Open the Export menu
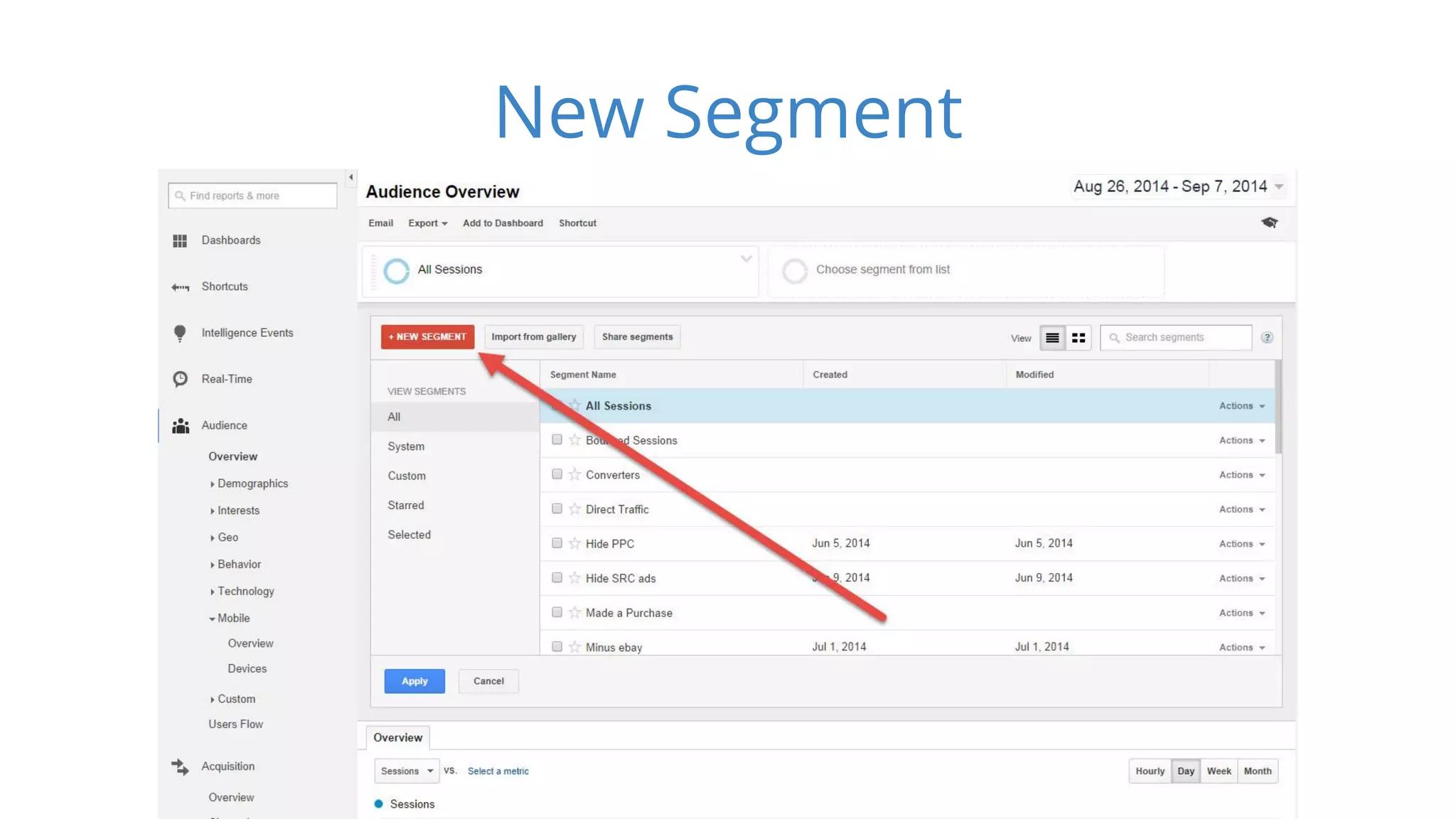Image resolution: width=1456 pixels, height=819 pixels. coord(427,223)
